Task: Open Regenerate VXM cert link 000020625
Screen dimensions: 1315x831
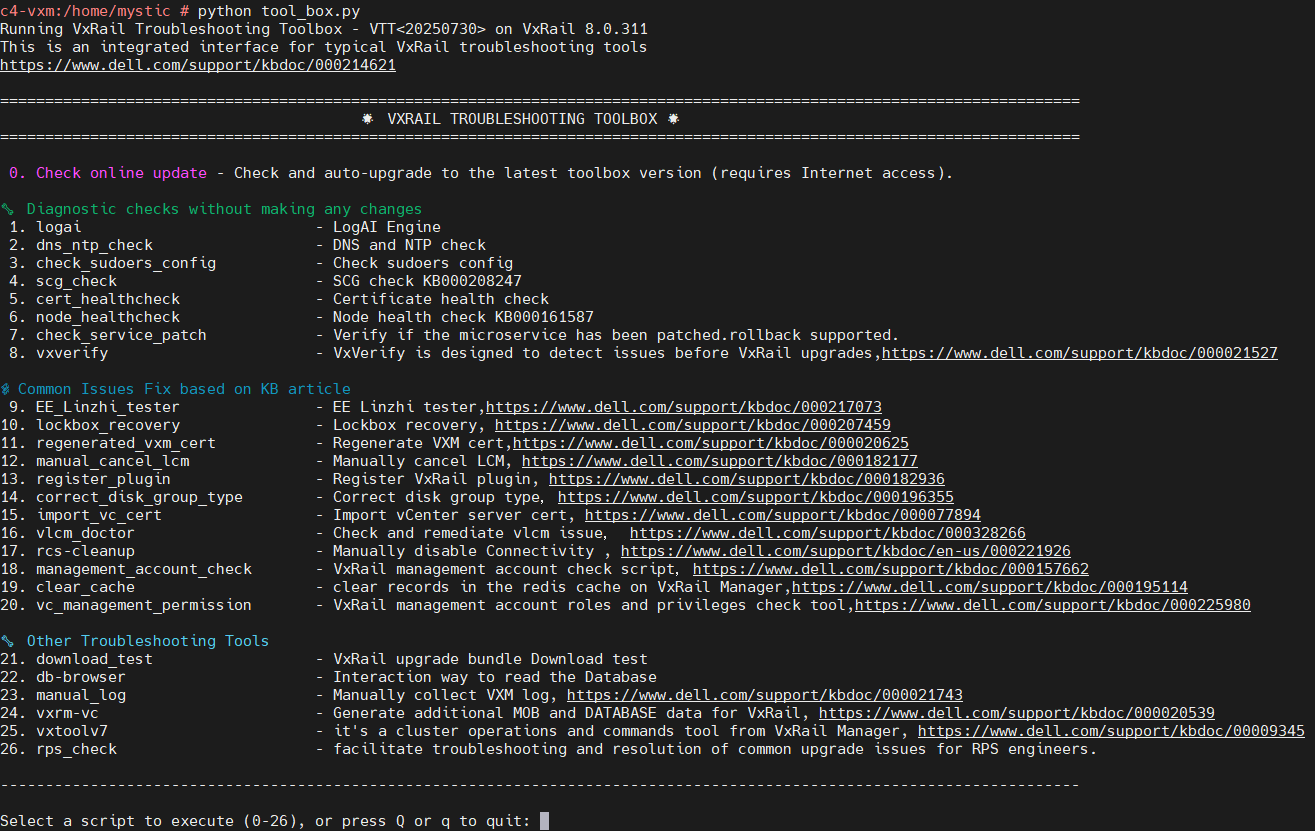Action: (x=710, y=443)
